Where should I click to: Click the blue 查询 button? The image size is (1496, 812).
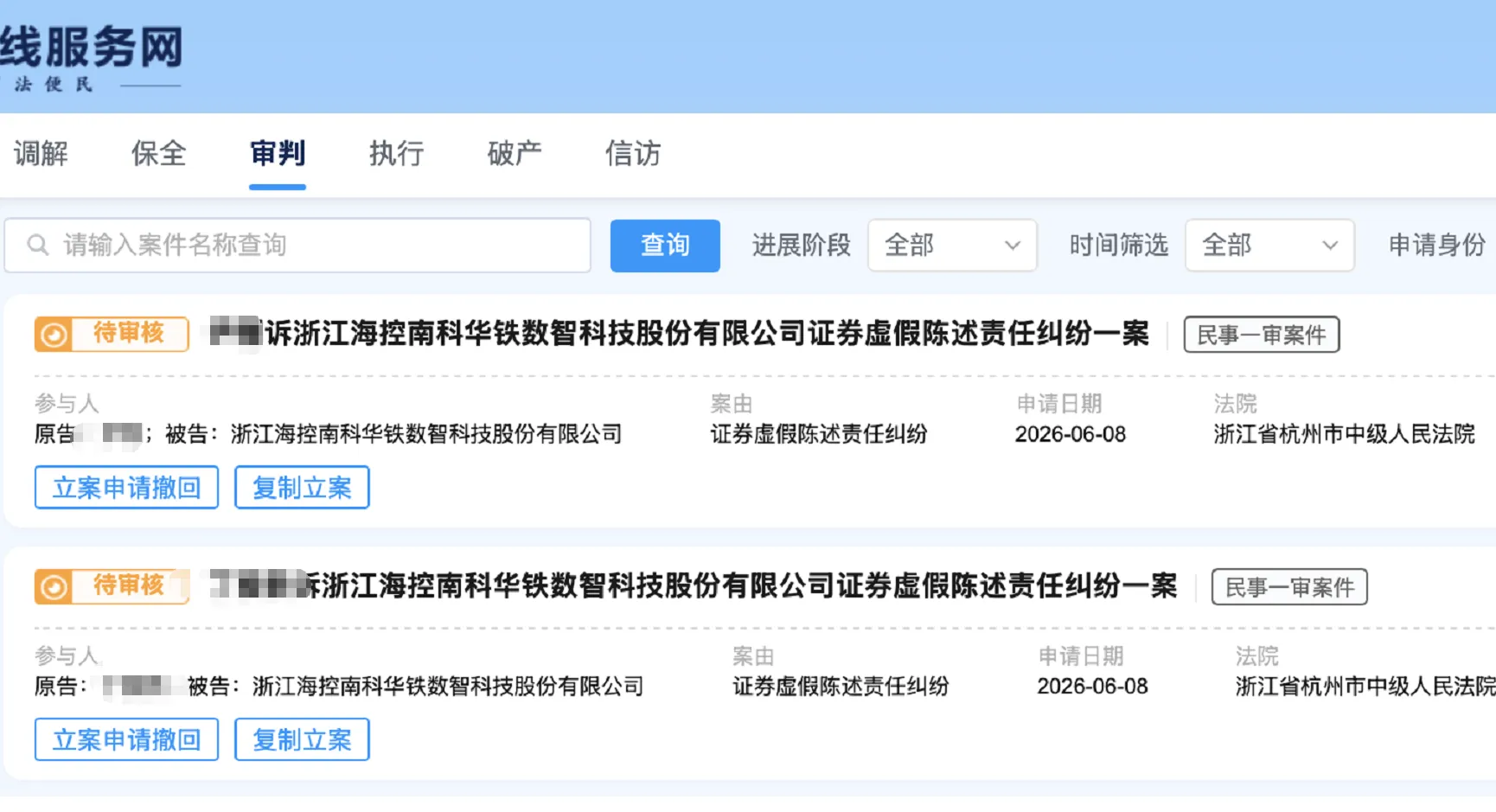665,246
